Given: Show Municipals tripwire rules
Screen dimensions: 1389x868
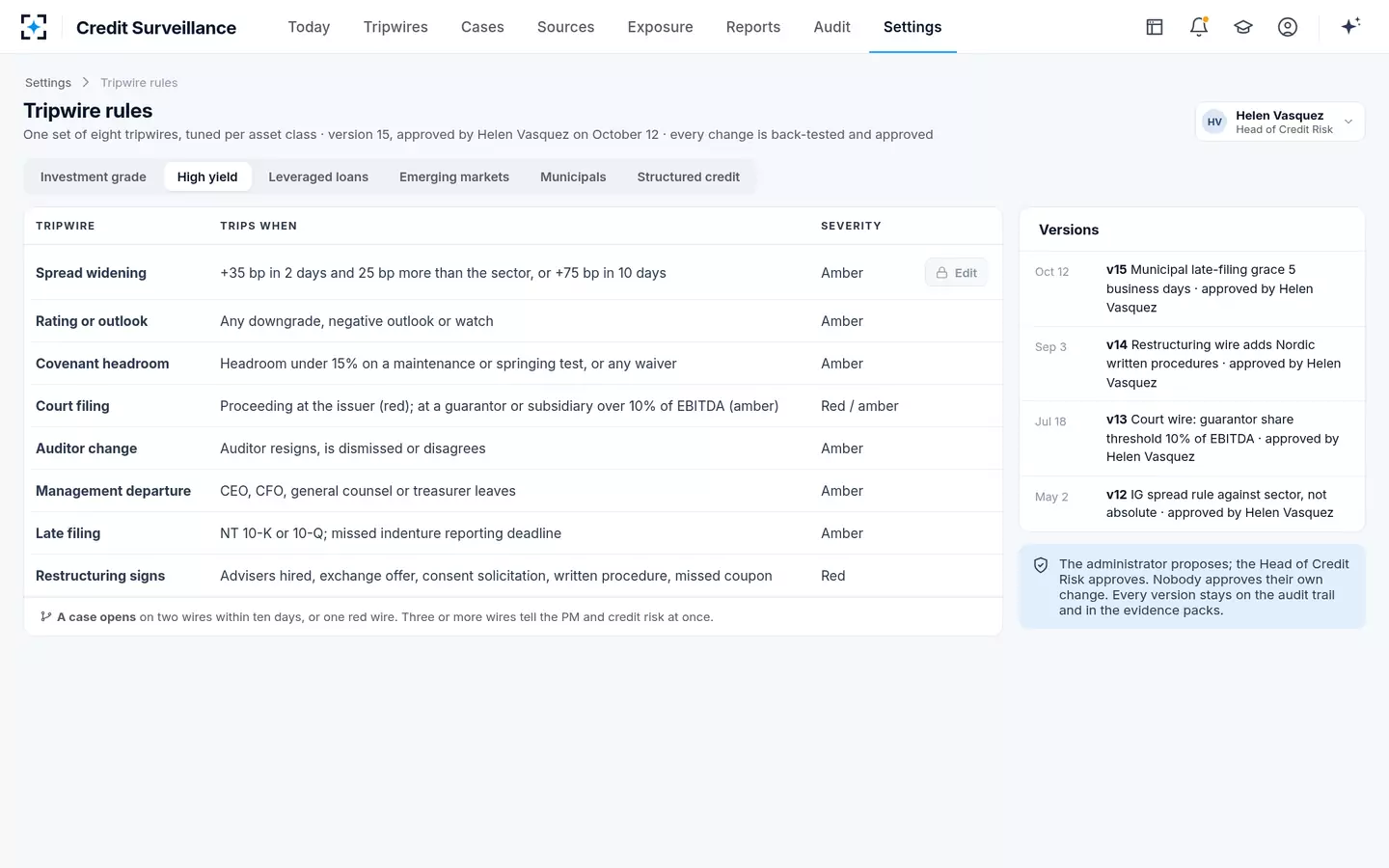Looking at the screenshot, I should 573,177.
